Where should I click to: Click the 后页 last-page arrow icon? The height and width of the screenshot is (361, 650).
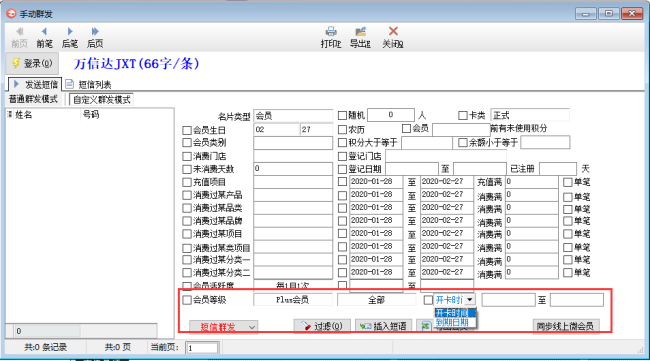click(95, 31)
